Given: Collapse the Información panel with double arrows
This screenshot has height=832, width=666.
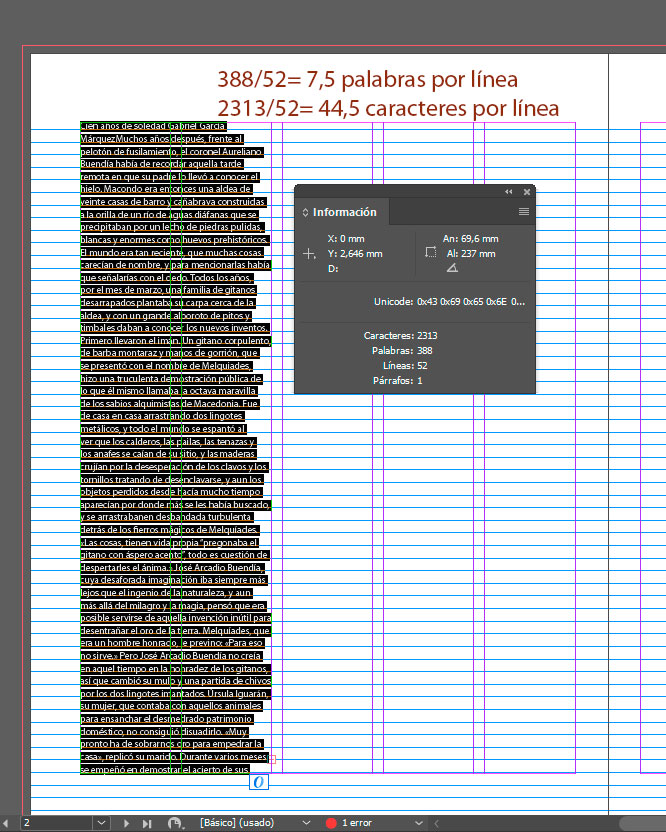Looking at the screenshot, I should pyautogui.click(x=509, y=191).
